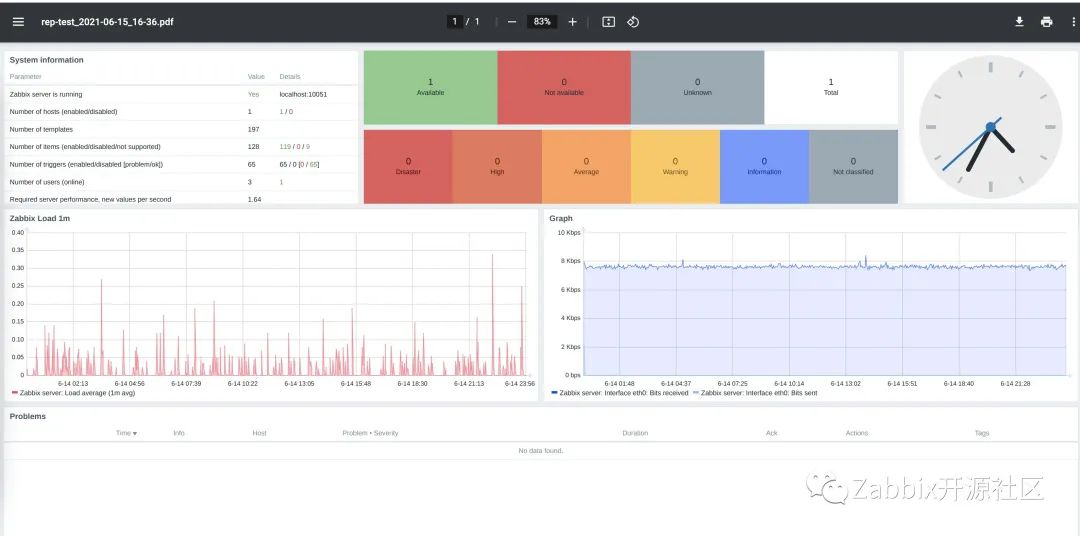The image size is (1080, 536).
Task: Rotate the document counterclockwise
Action: (633, 21)
